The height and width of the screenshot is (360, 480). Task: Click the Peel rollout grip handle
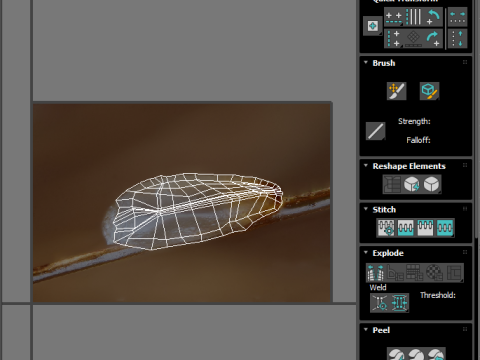pyautogui.click(x=465, y=329)
